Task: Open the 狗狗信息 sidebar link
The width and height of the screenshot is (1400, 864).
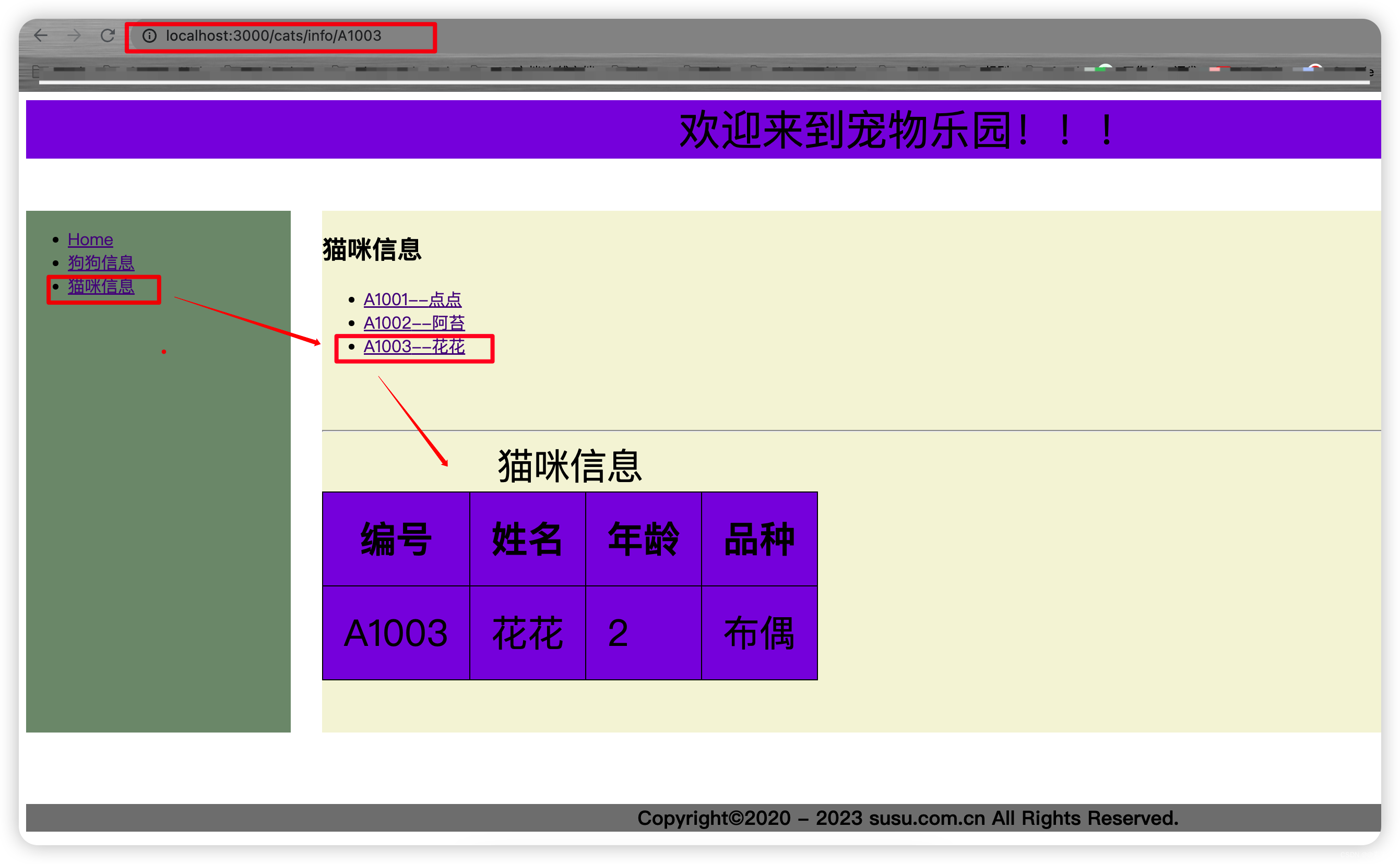Action: click(x=101, y=262)
